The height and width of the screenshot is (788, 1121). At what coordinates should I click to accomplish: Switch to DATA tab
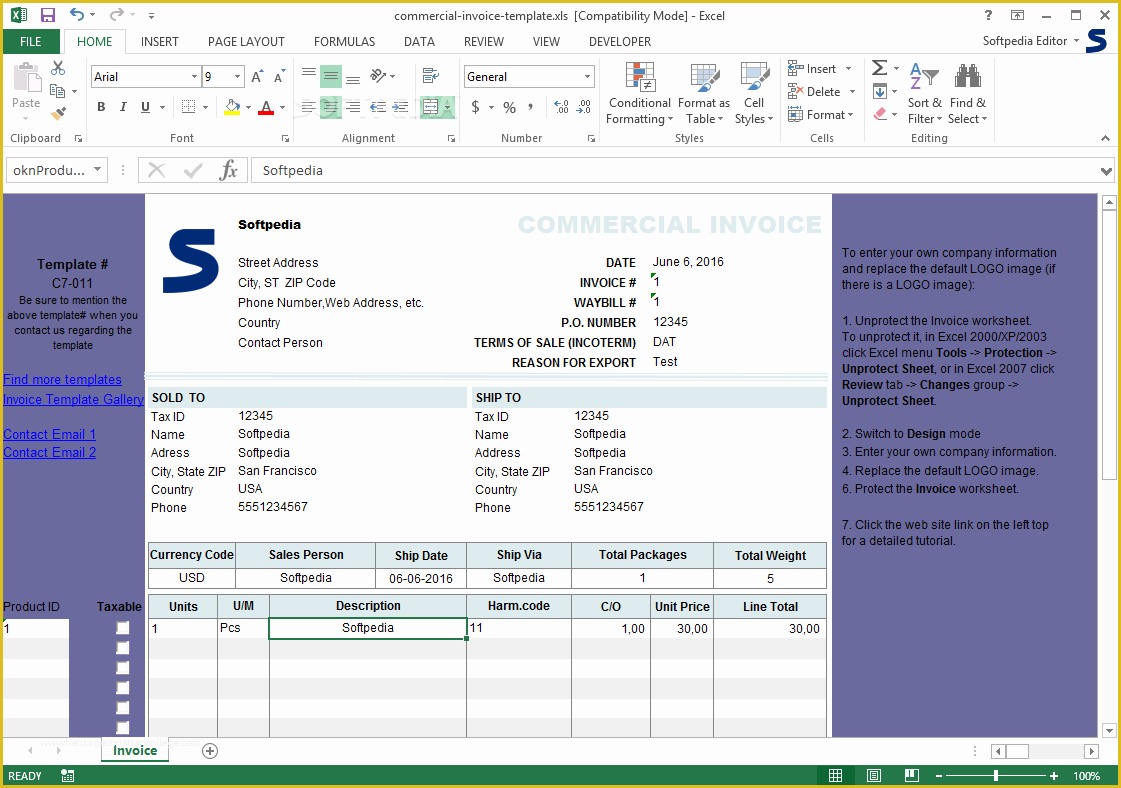click(x=419, y=41)
